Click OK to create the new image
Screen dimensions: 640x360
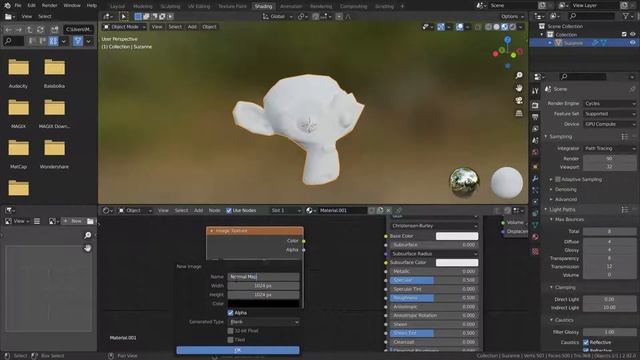238,350
